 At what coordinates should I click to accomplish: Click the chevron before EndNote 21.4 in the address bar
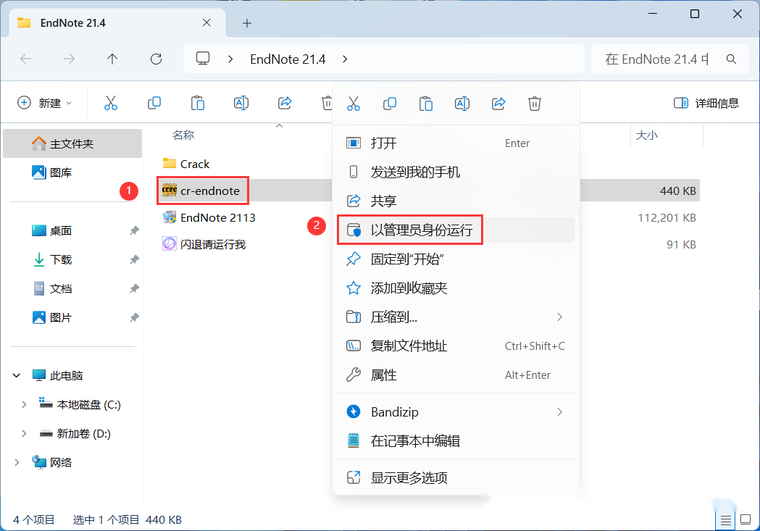(231, 59)
